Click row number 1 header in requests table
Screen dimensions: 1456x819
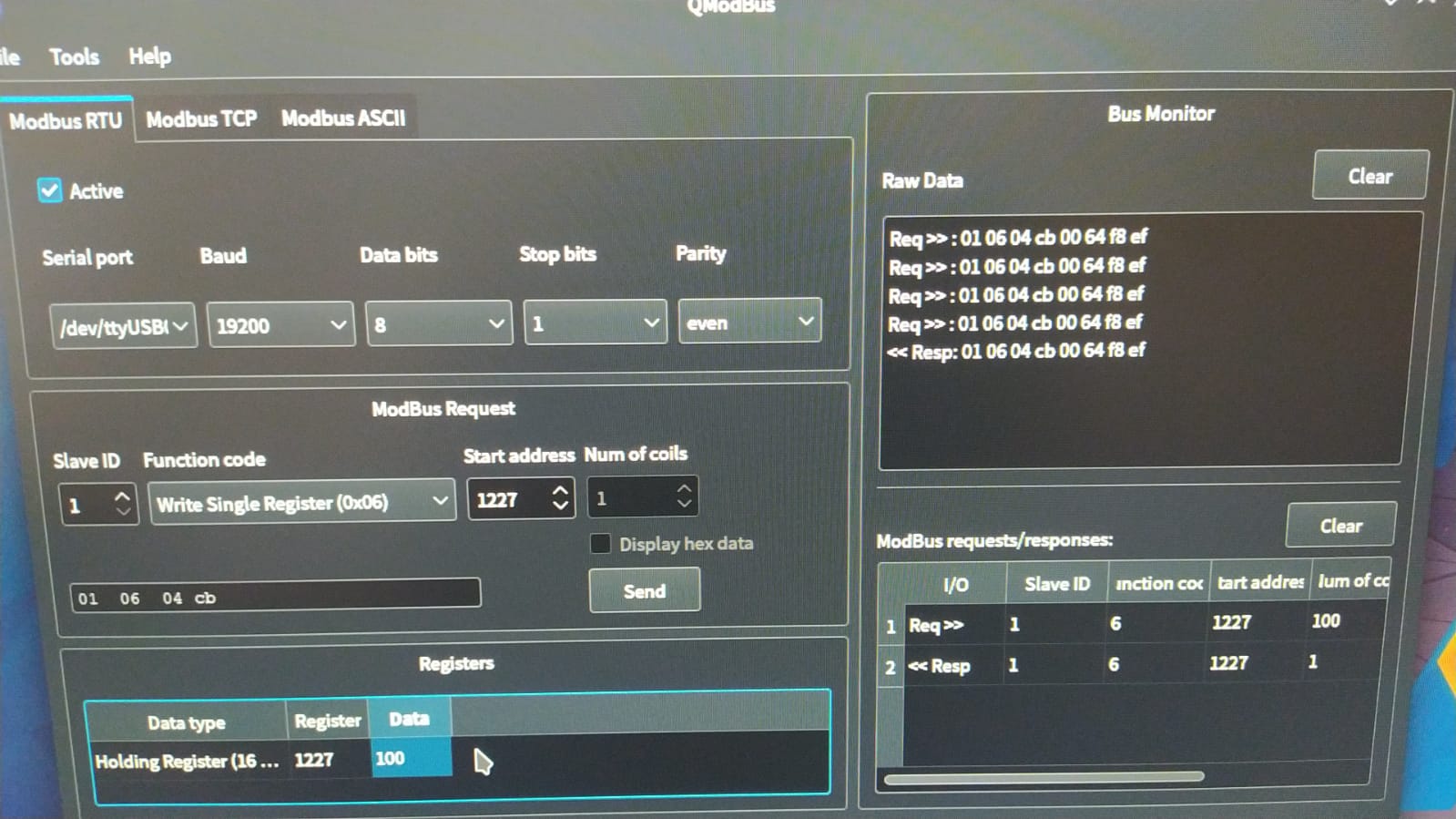coord(891,627)
